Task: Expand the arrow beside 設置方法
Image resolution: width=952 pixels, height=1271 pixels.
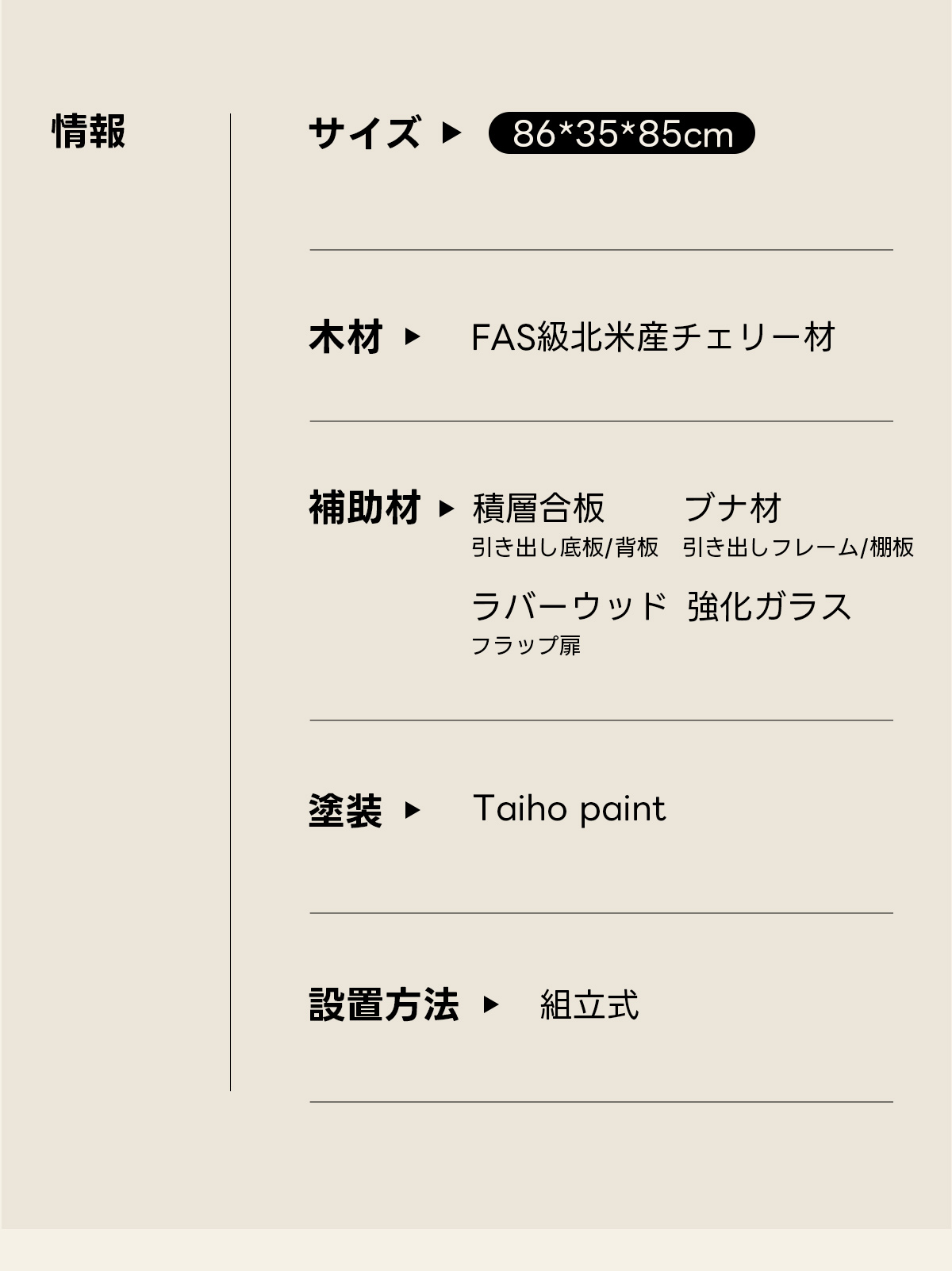Action: (491, 1004)
